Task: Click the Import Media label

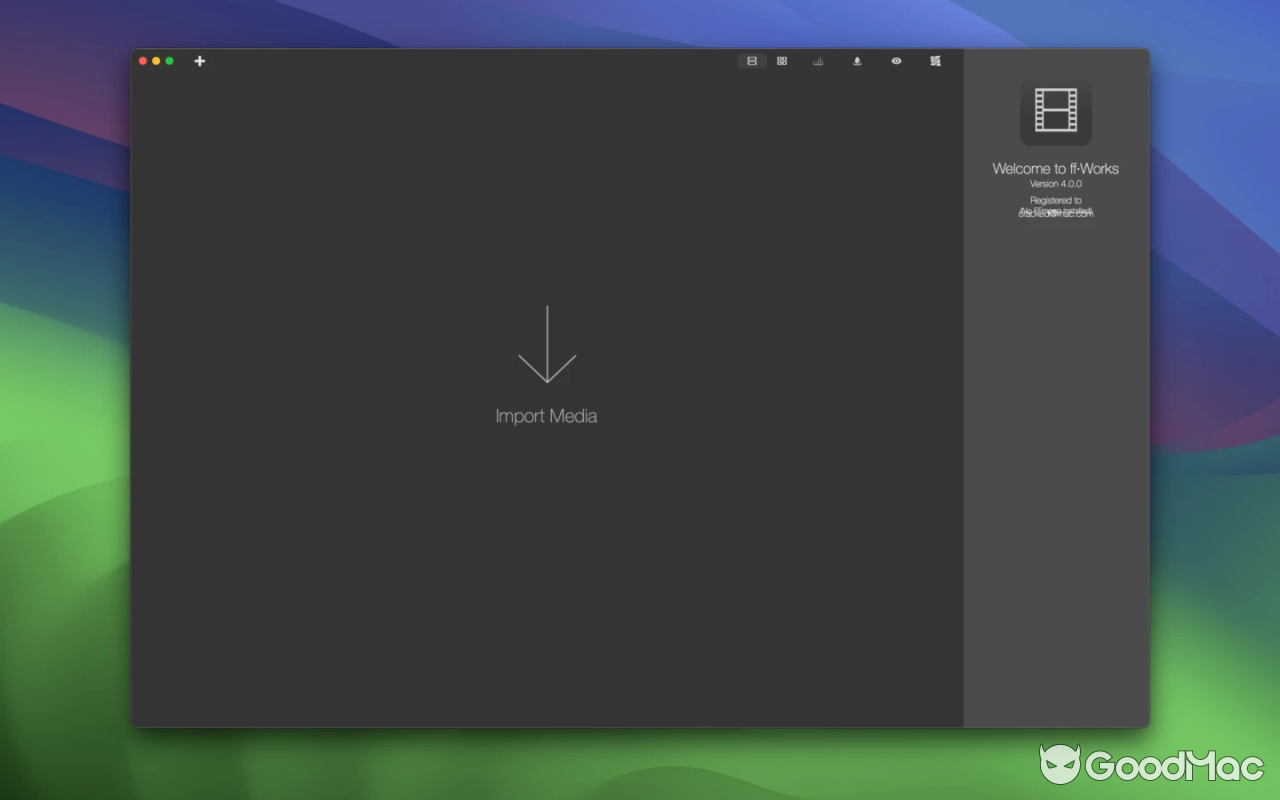Action: (x=546, y=415)
